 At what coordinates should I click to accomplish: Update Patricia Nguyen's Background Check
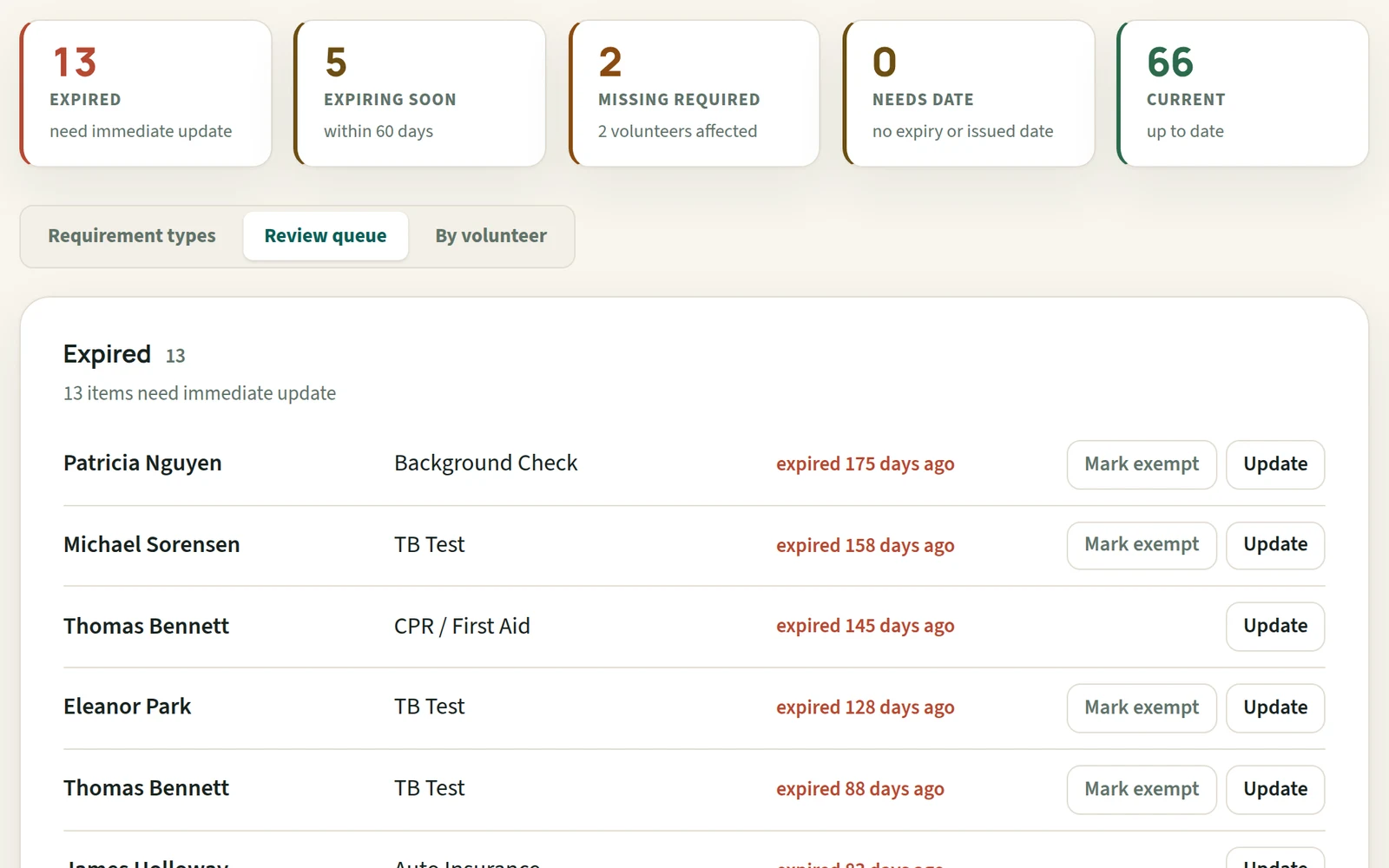1275,464
